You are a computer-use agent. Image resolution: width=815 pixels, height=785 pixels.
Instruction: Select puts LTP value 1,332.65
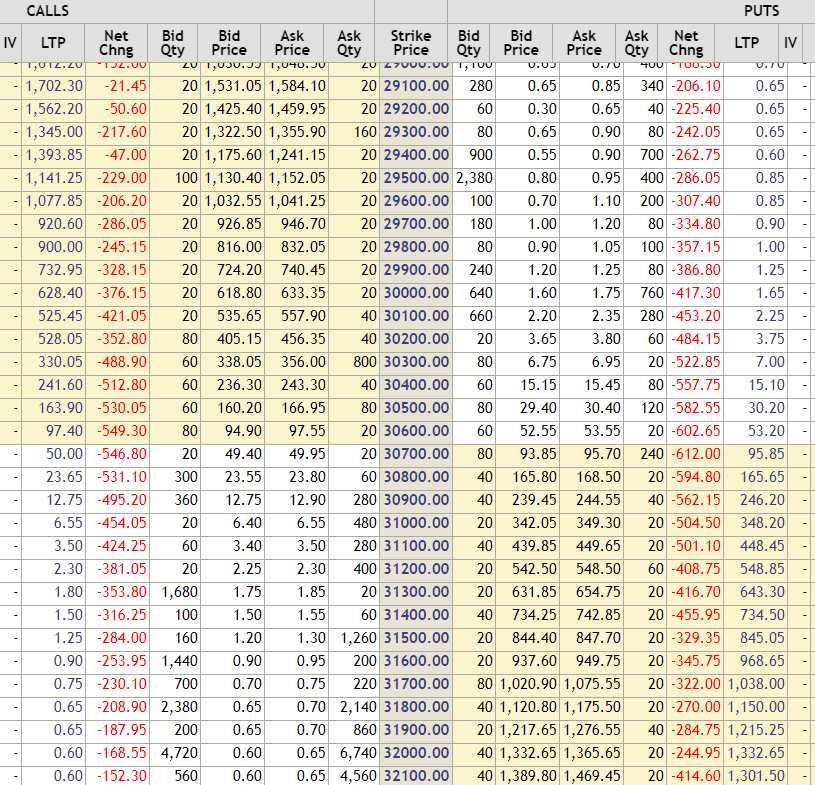click(756, 753)
